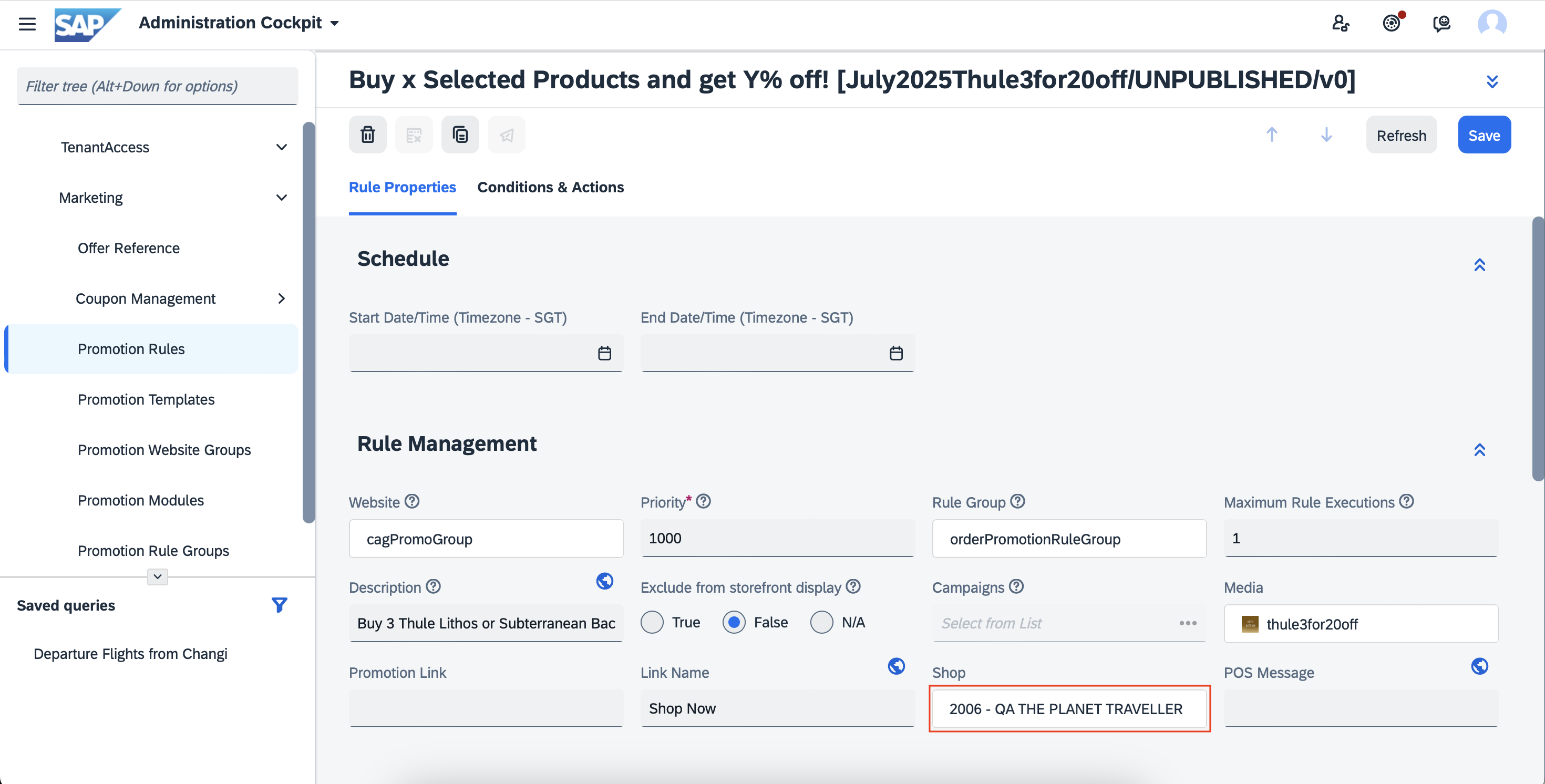Select Promotion Rules in the tree

151,348
